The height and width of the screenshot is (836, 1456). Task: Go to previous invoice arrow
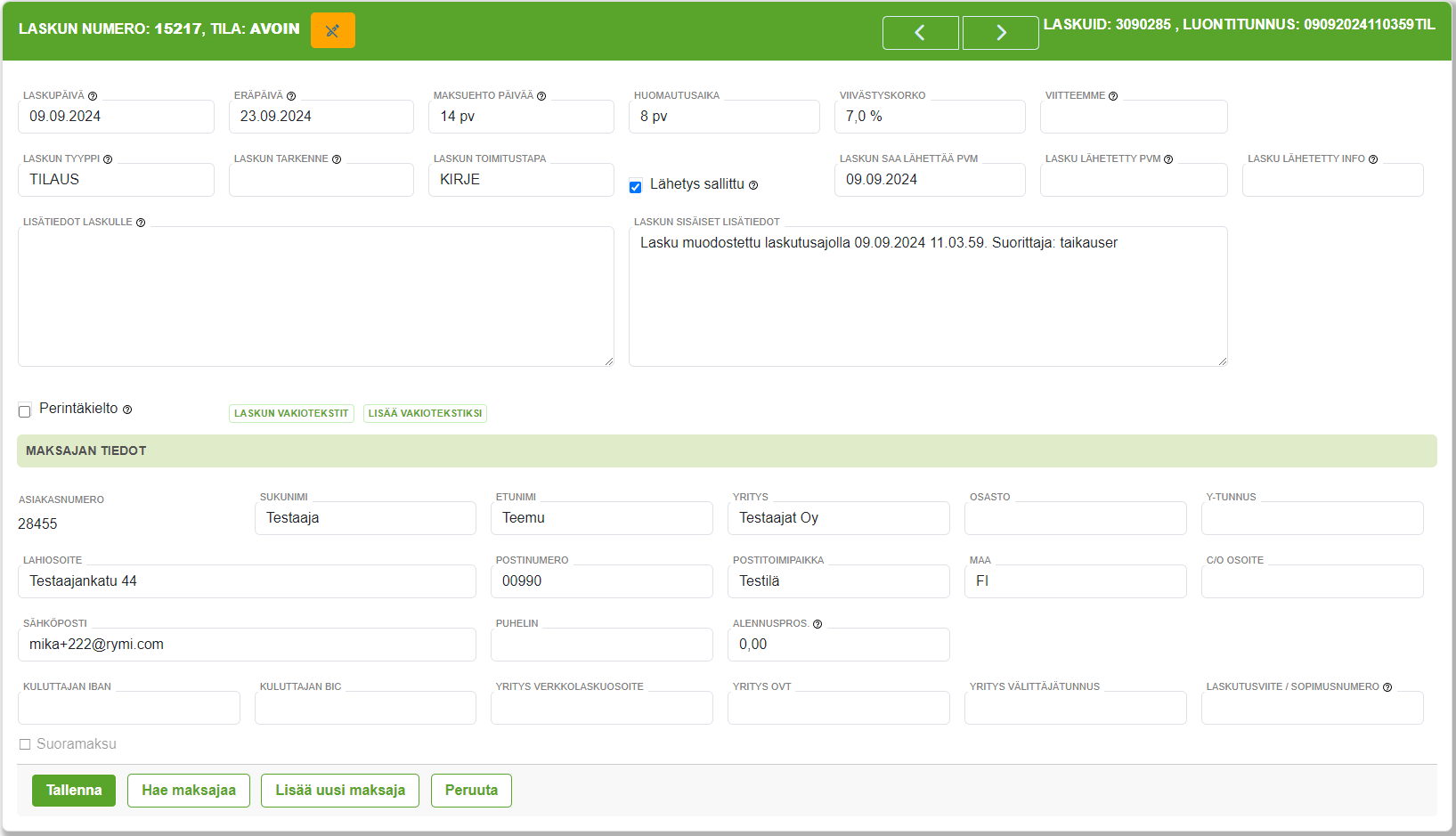click(x=920, y=33)
